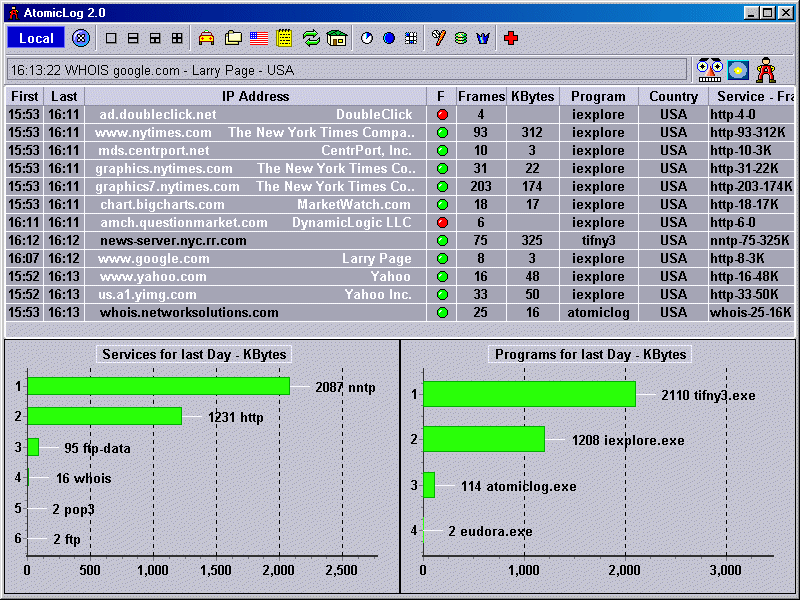The height and width of the screenshot is (600, 800).
Task: Select the www.nytimes.com row
Action: click(399, 133)
